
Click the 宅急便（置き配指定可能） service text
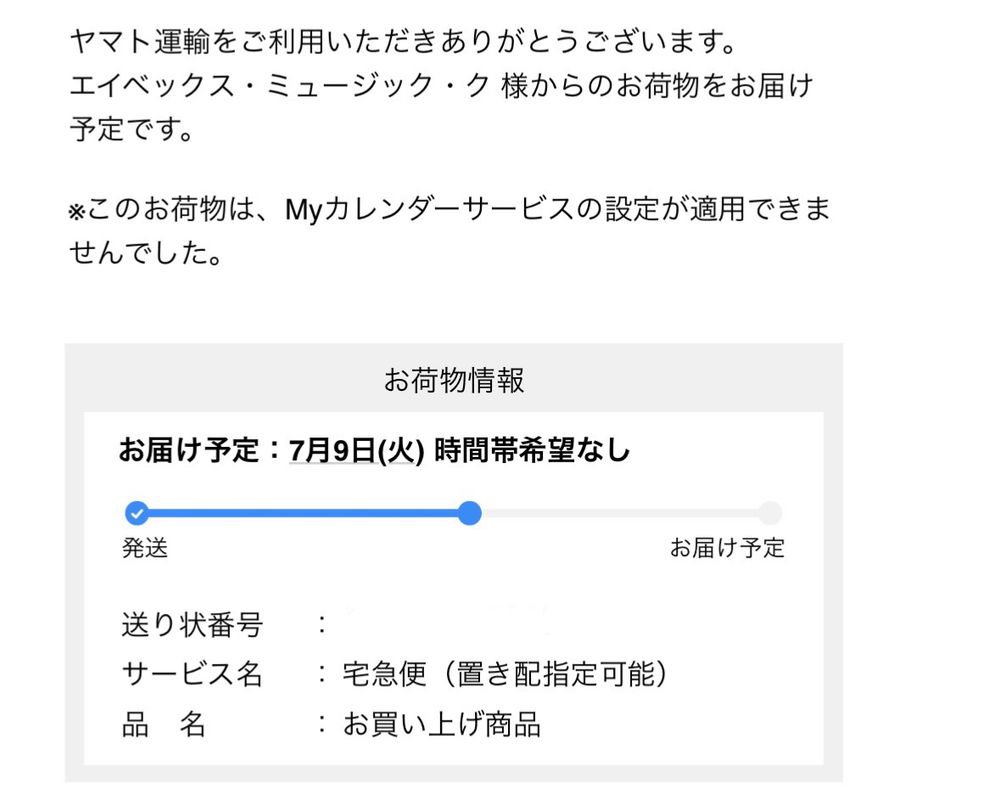505,673
